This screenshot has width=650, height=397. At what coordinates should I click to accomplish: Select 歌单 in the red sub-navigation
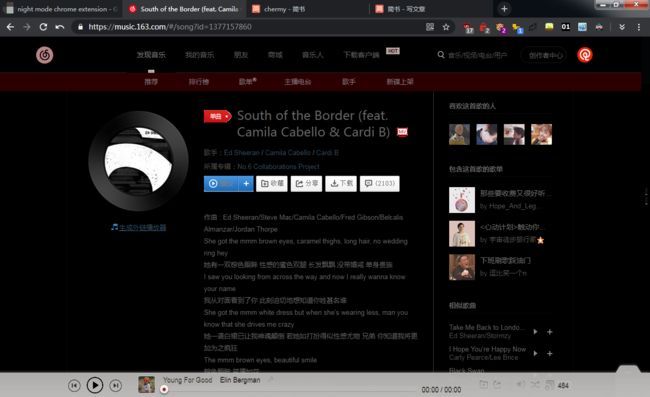pos(247,82)
